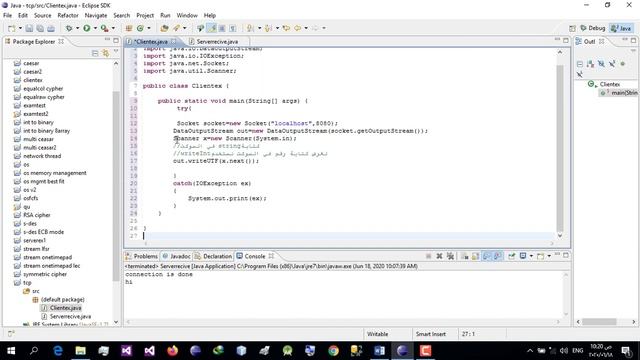Open Firefox from the taskbar
Screen dimensions: 640x360
(x=172, y=351)
